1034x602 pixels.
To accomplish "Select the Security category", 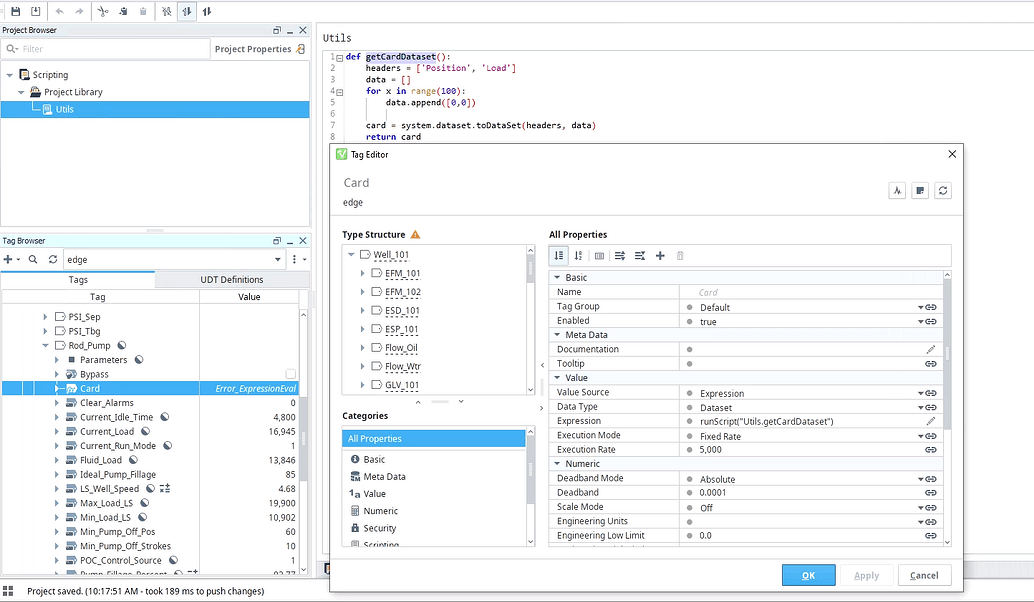I will [x=379, y=528].
